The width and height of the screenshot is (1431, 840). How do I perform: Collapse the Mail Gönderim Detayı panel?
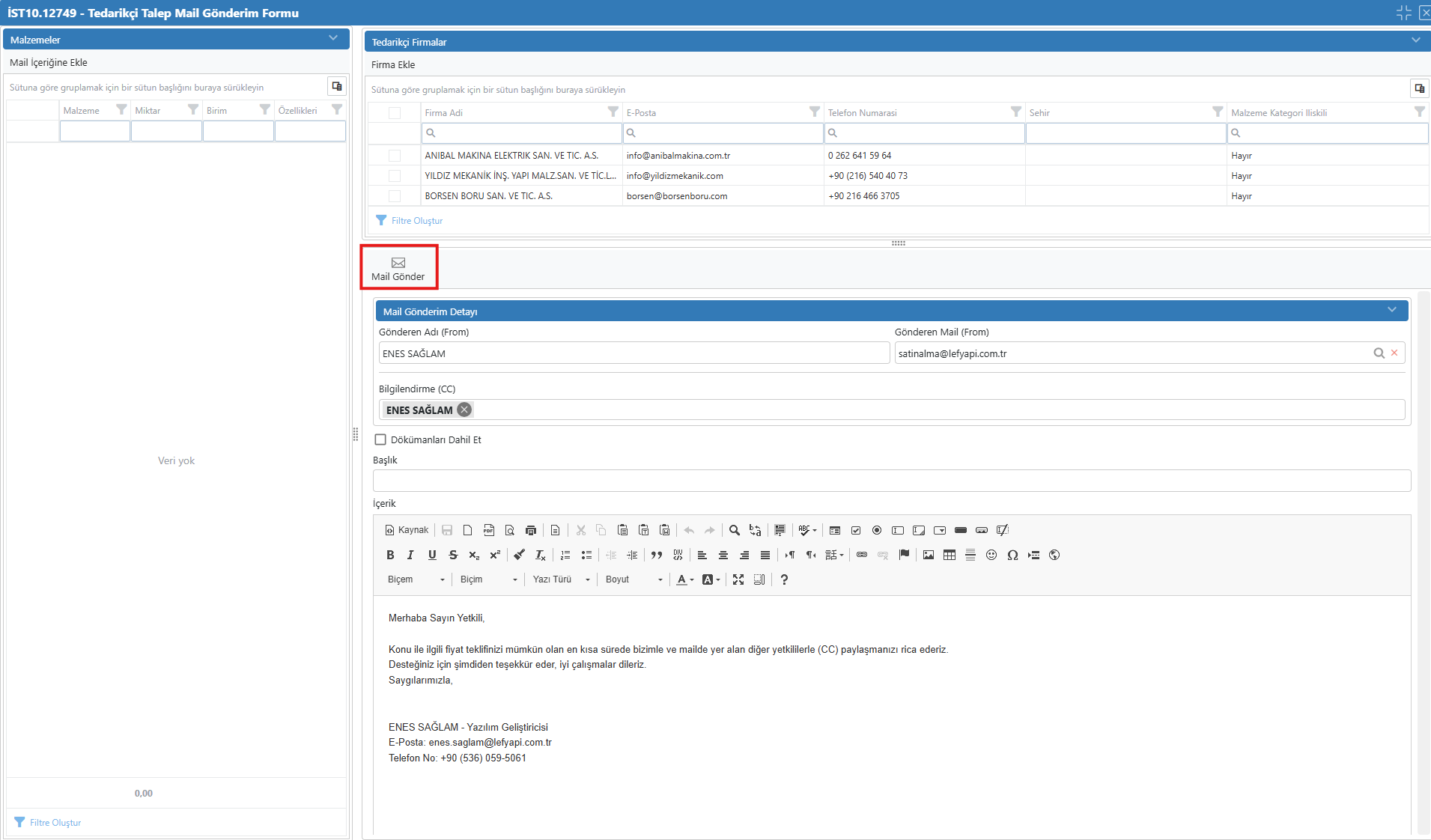(x=1391, y=311)
